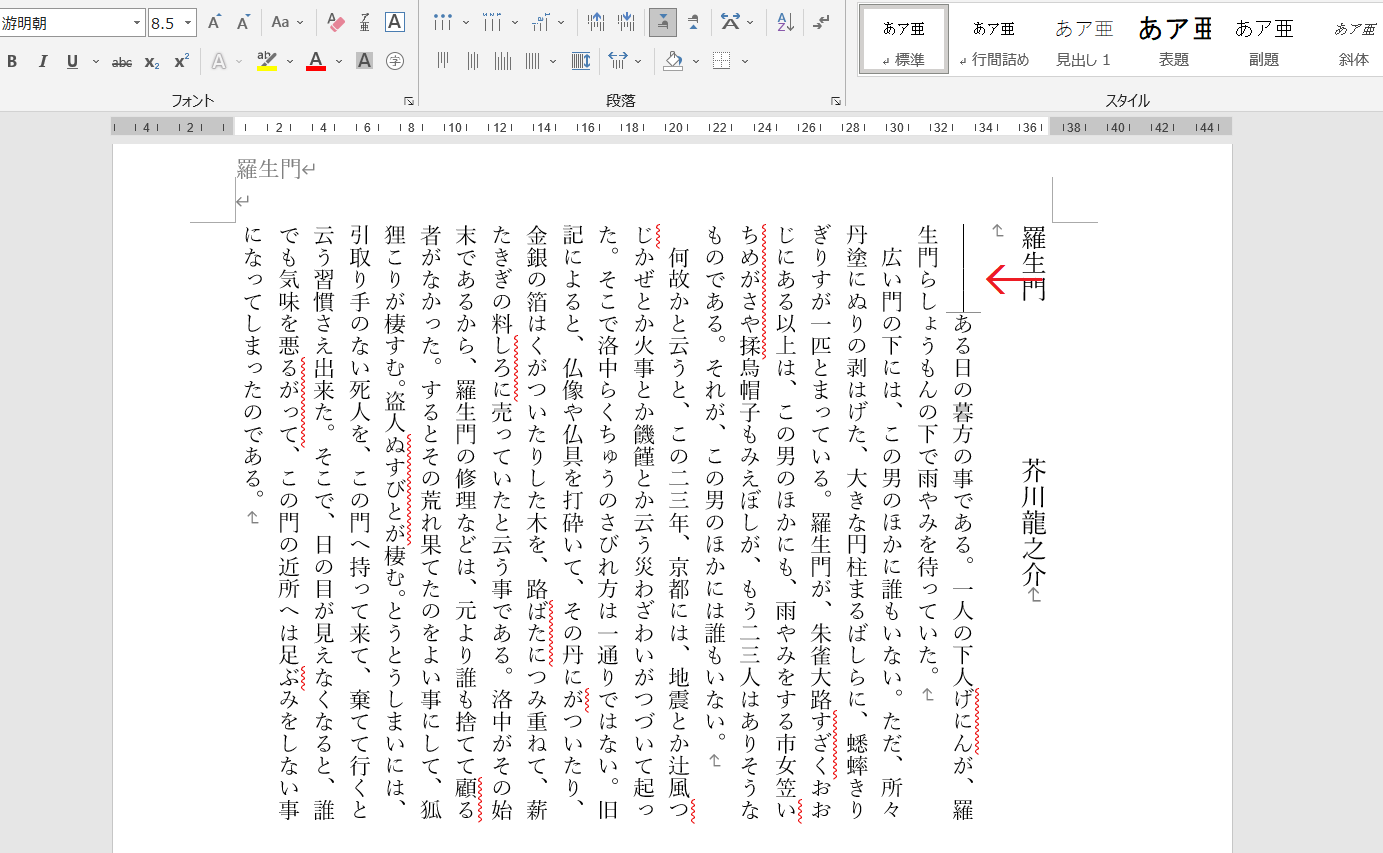
Task: Apply the 見出し 1 style
Action: click(x=1083, y=40)
